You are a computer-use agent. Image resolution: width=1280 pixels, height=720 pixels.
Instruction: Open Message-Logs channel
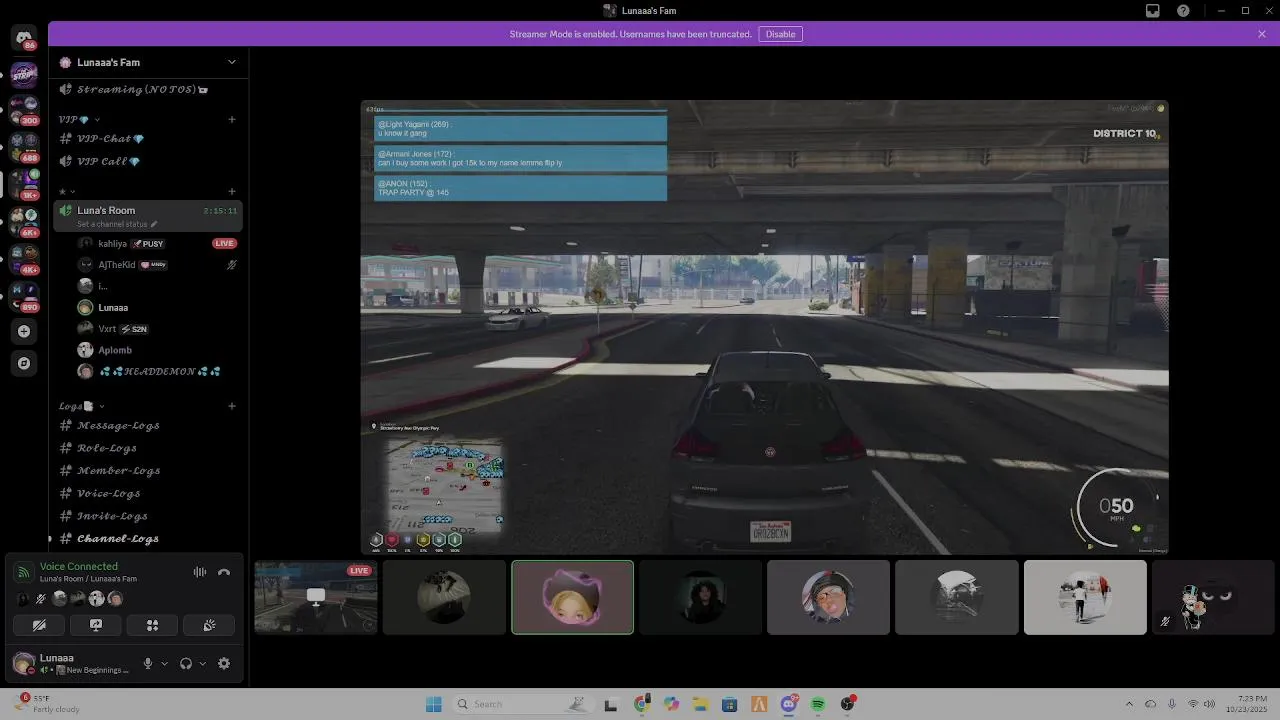point(148,426)
